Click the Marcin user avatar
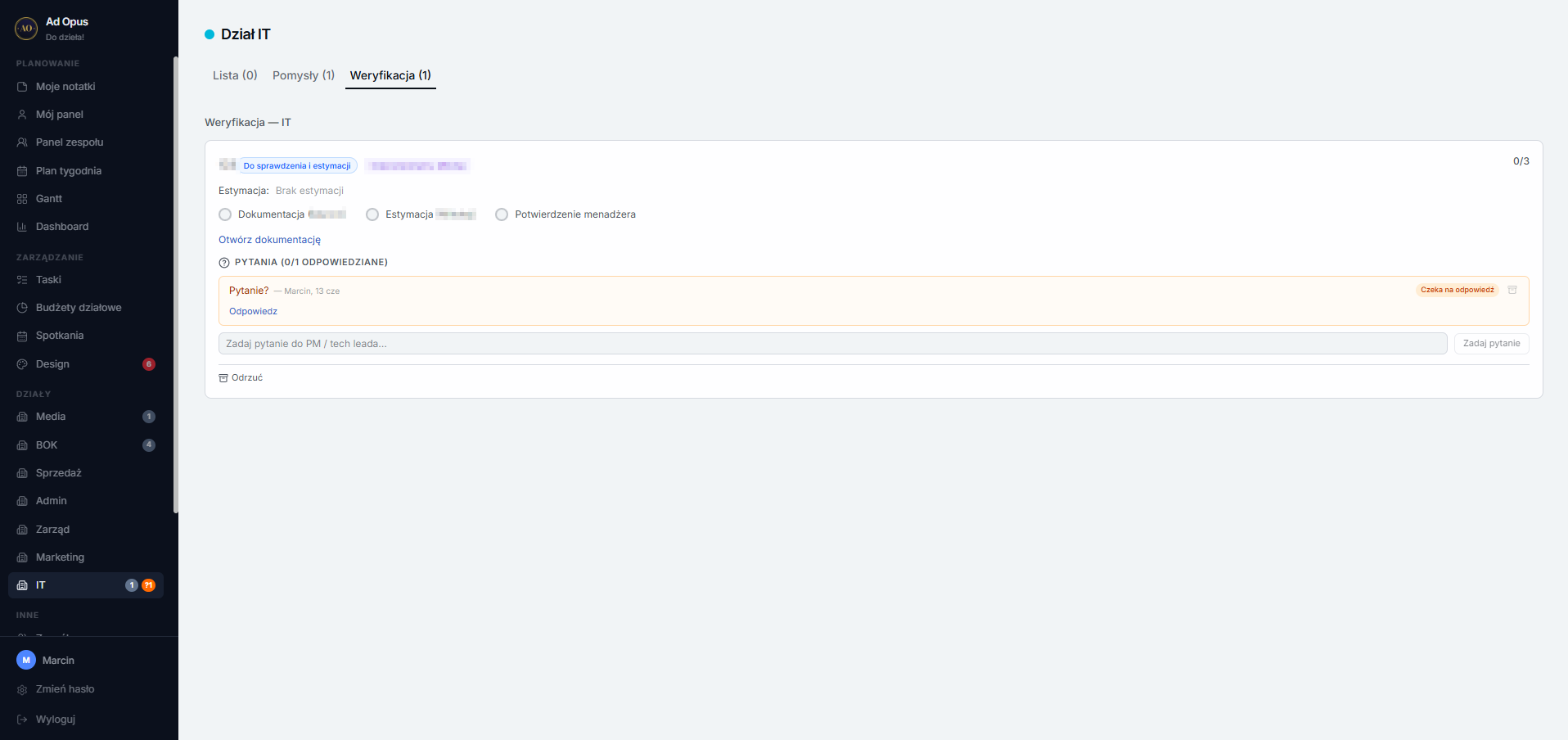 [x=26, y=660]
